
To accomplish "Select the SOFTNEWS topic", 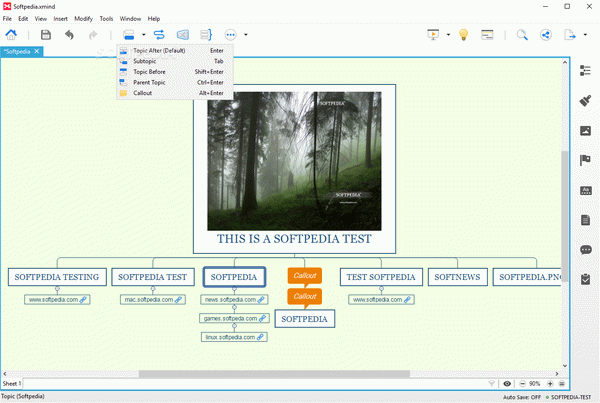I will pos(457,277).
